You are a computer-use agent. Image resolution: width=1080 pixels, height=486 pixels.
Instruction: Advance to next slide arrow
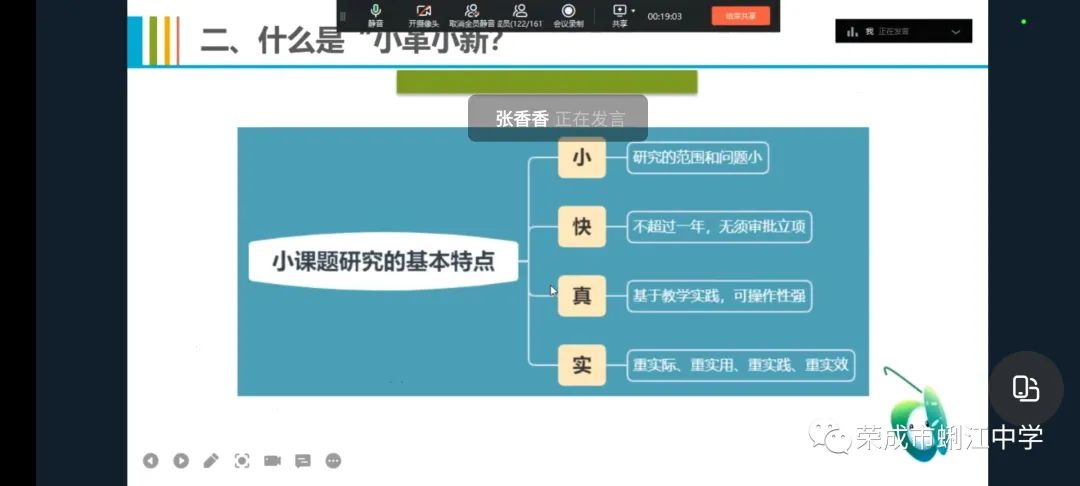(x=181, y=461)
